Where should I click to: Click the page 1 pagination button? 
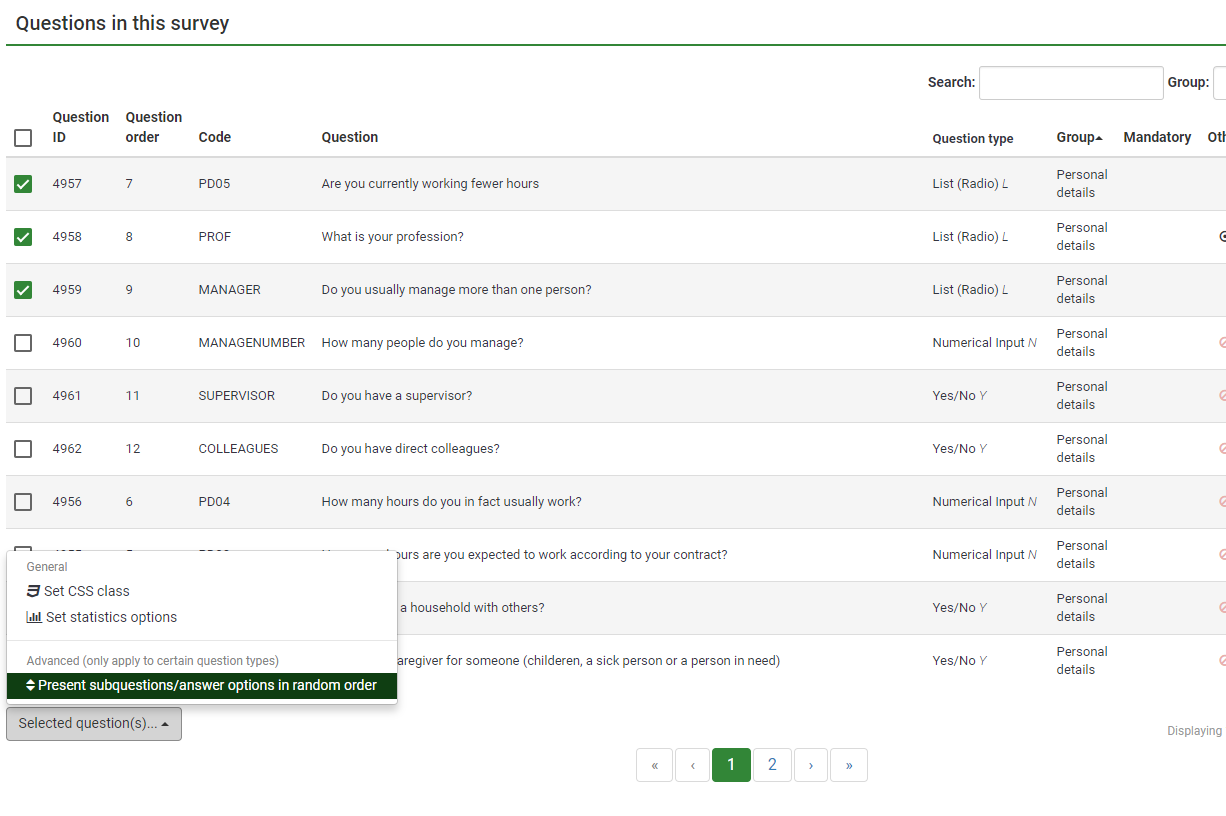[731, 765]
